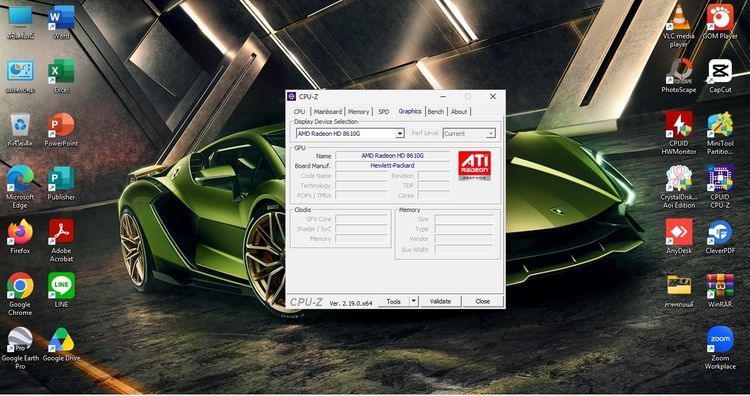Screen dimensions: 750x396
Task: Launch AnyDesk from the desktop
Action: coord(679,237)
